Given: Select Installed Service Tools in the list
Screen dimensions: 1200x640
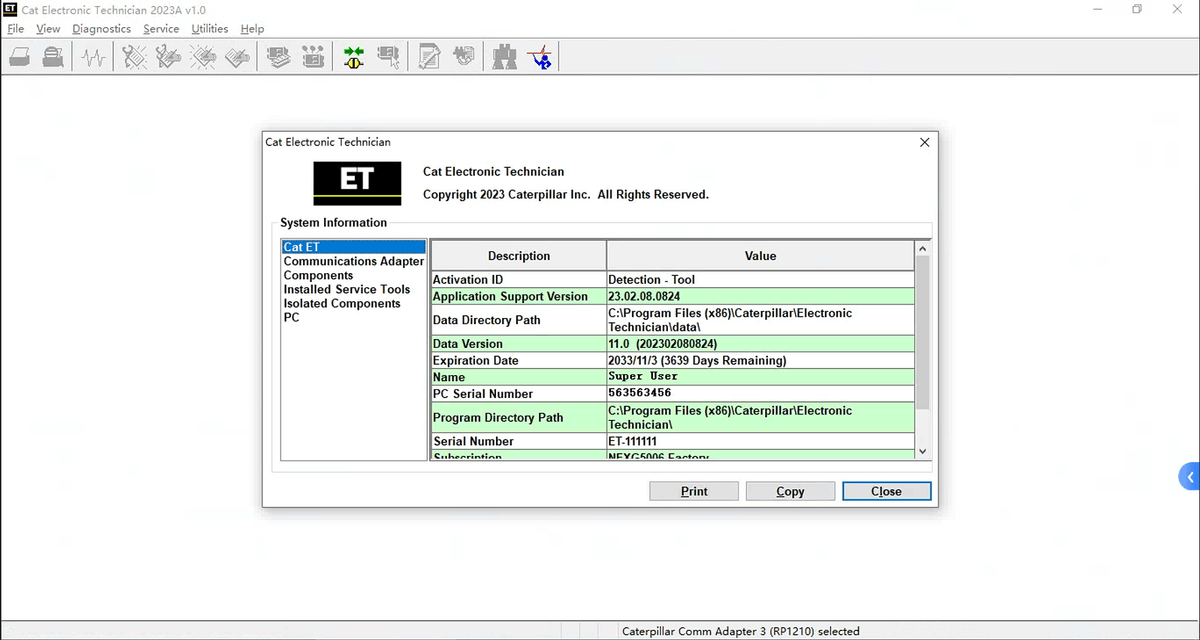Looking at the screenshot, I should tap(346, 289).
